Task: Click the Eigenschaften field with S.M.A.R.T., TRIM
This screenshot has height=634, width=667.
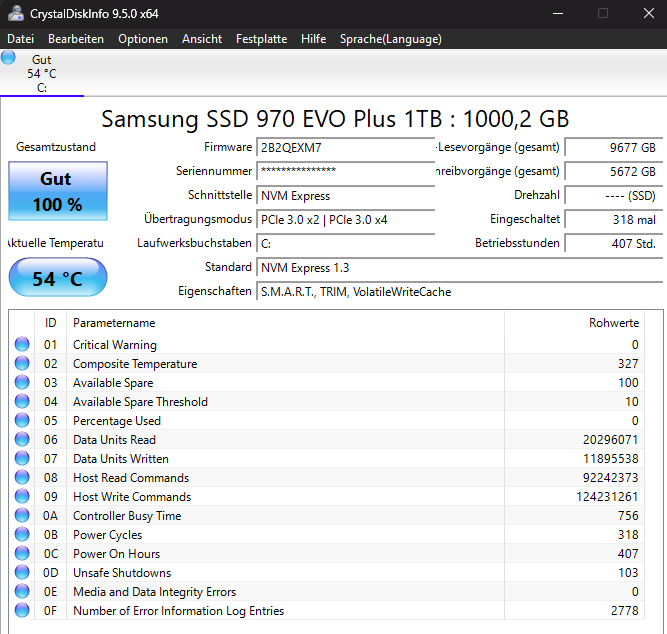Action: point(459,292)
